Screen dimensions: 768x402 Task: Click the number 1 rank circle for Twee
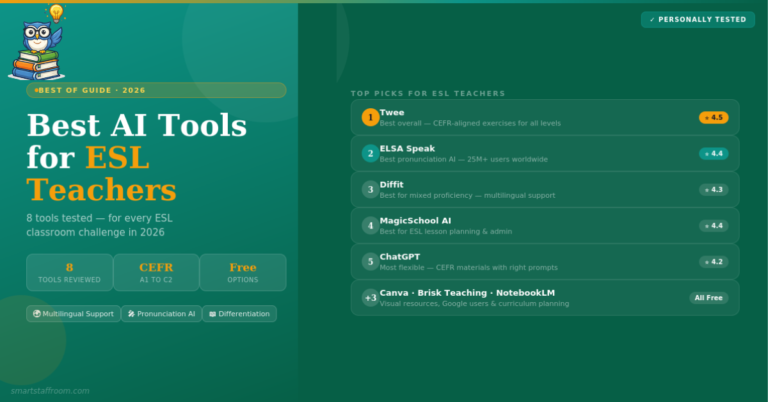pyautogui.click(x=370, y=118)
